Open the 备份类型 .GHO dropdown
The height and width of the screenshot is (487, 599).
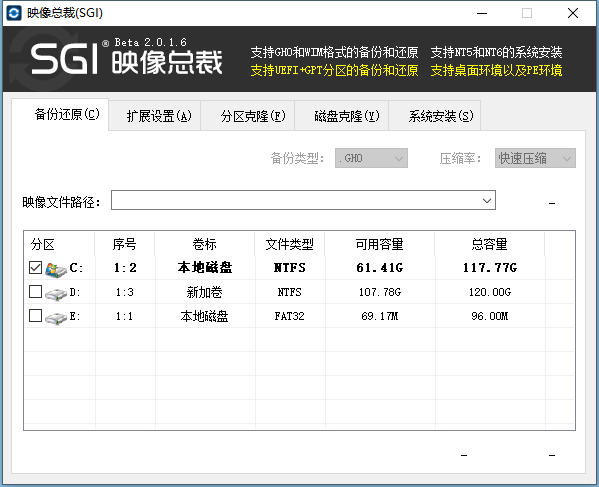371,158
